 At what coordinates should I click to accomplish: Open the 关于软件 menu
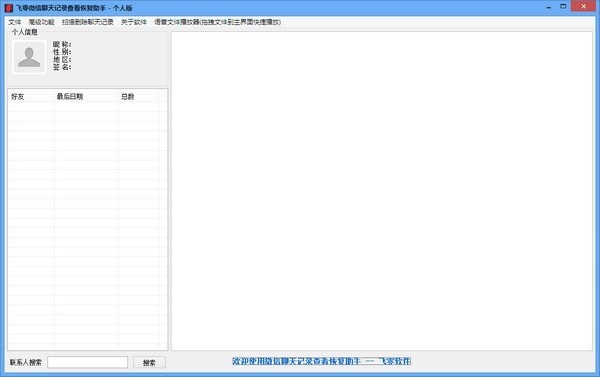click(134, 22)
